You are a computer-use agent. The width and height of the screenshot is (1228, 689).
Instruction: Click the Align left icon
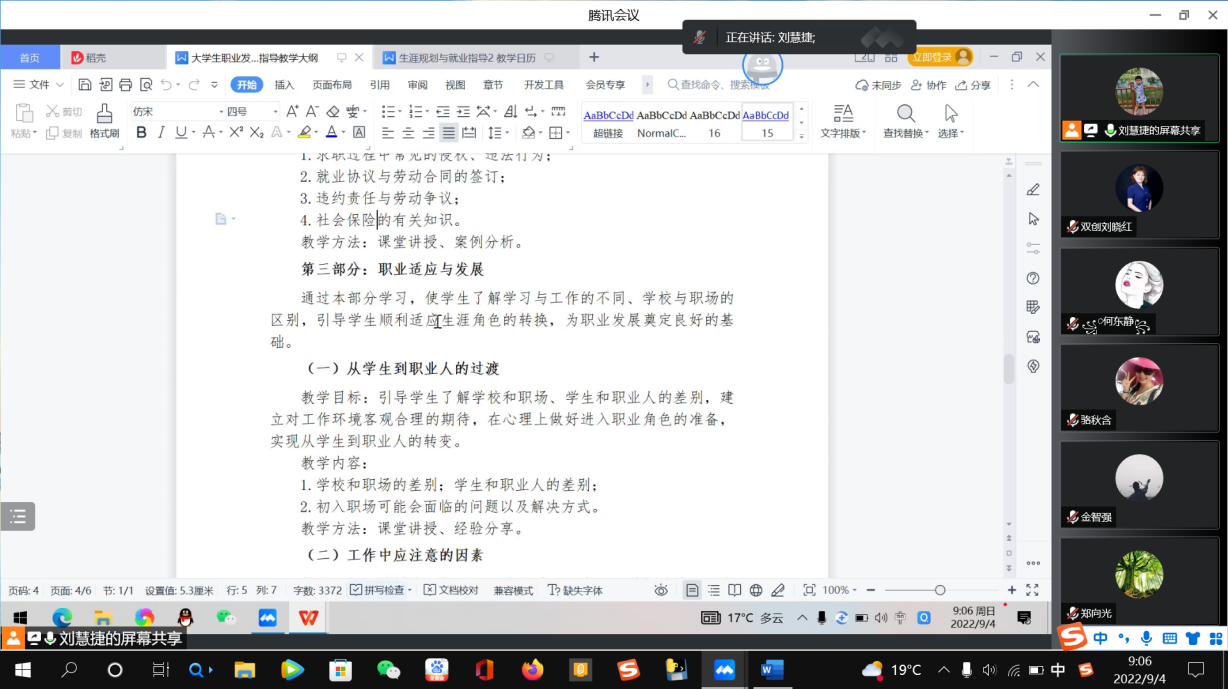tap(387, 132)
